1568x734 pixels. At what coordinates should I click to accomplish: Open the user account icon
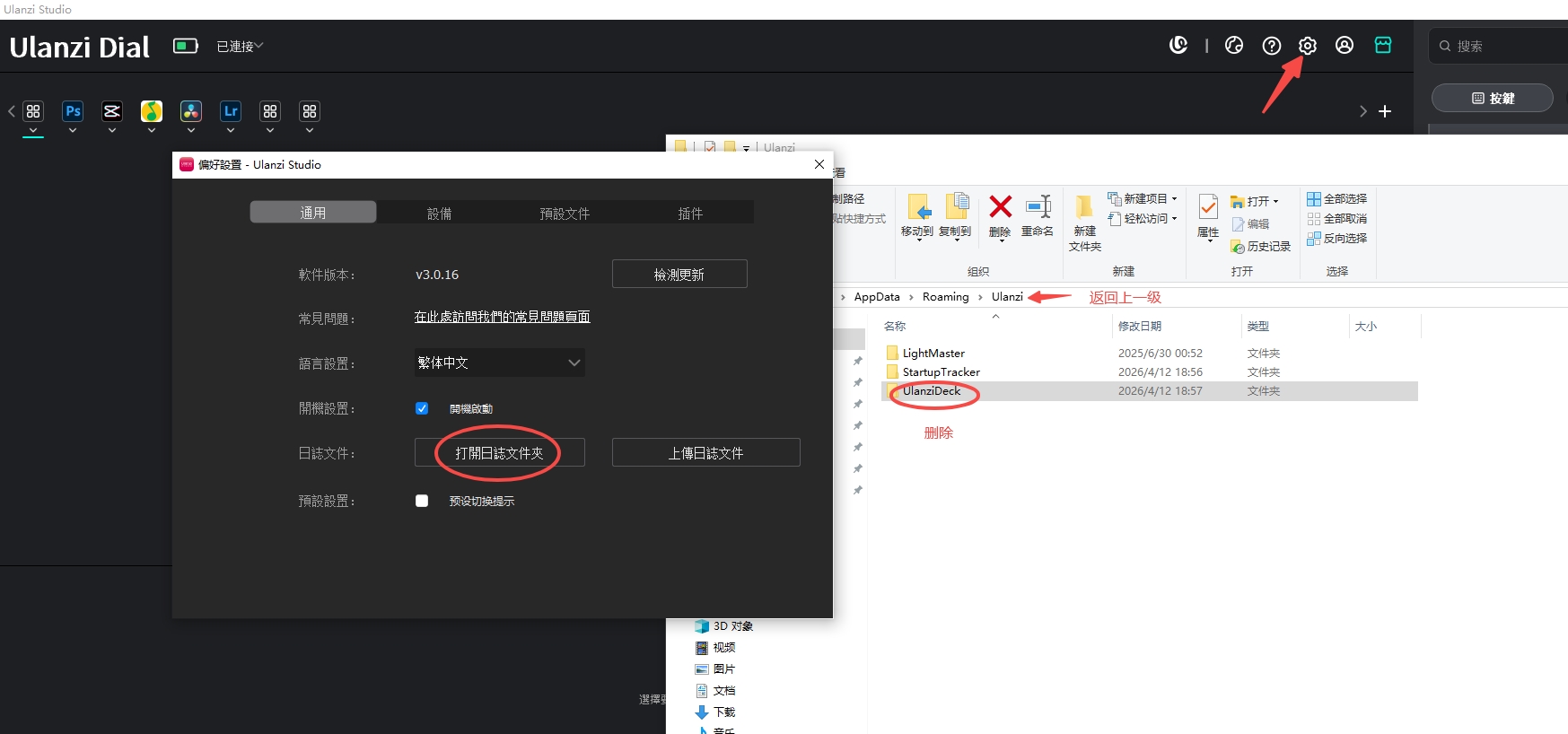point(1345,45)
